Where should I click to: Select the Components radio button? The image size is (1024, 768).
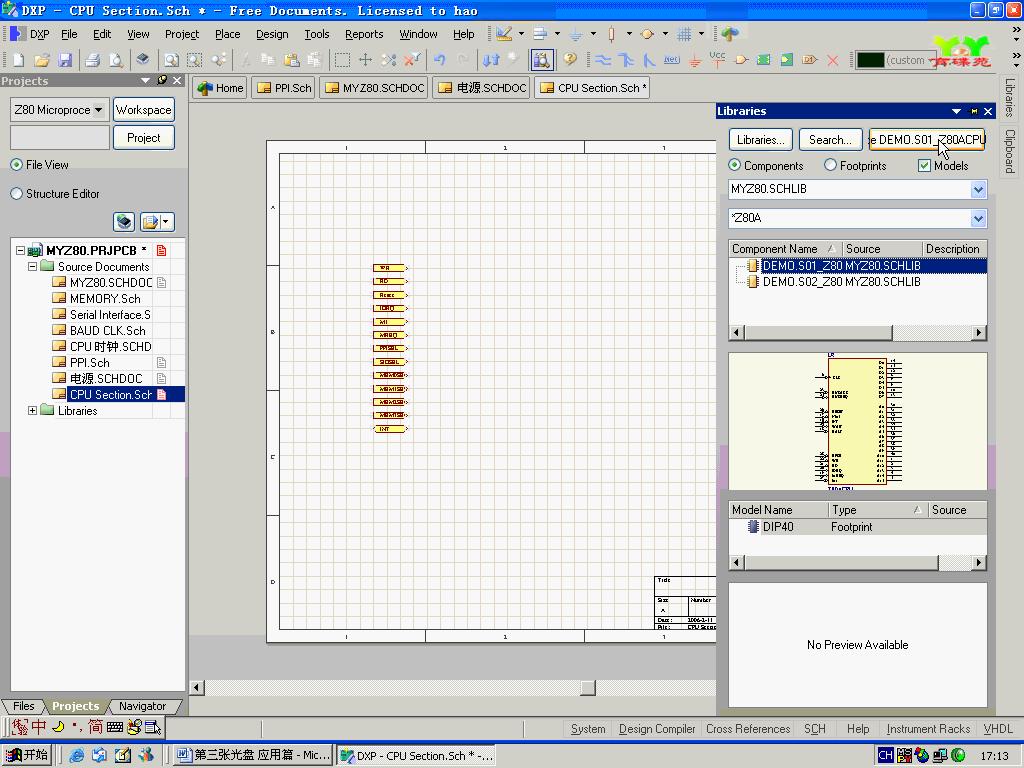pos(735,165)
